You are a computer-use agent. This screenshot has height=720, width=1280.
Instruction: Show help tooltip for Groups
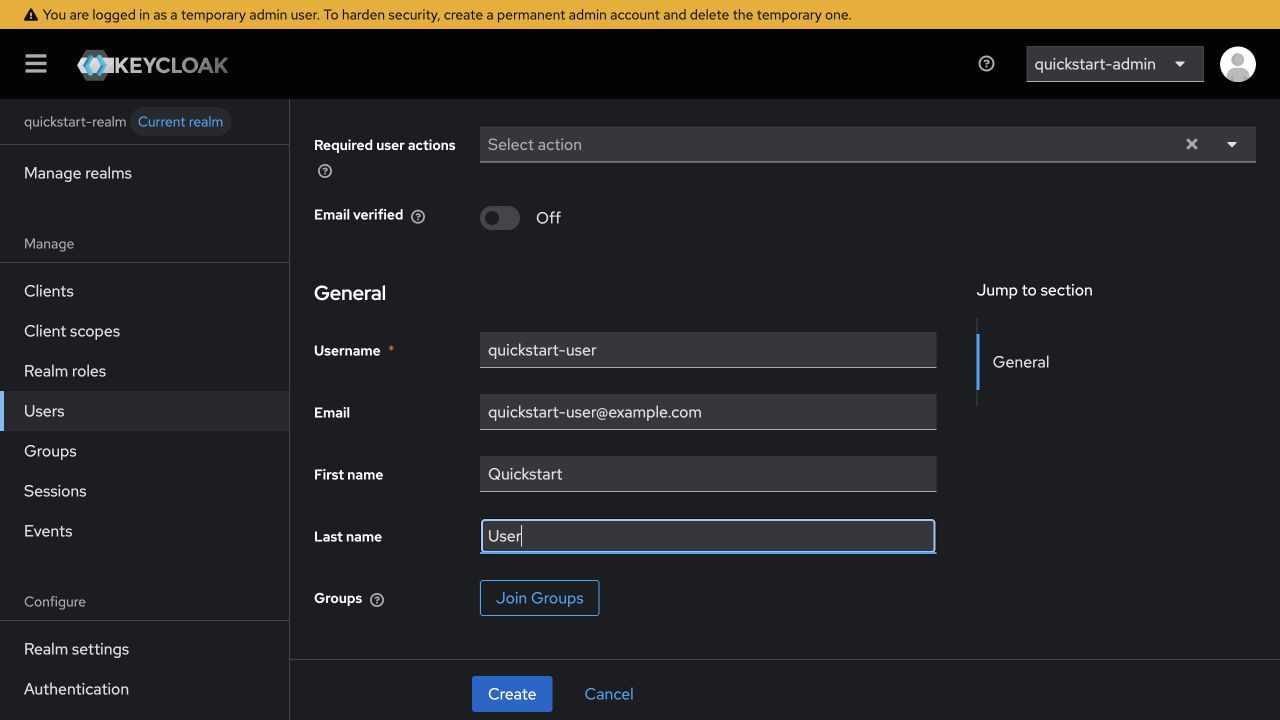[377, 599]
